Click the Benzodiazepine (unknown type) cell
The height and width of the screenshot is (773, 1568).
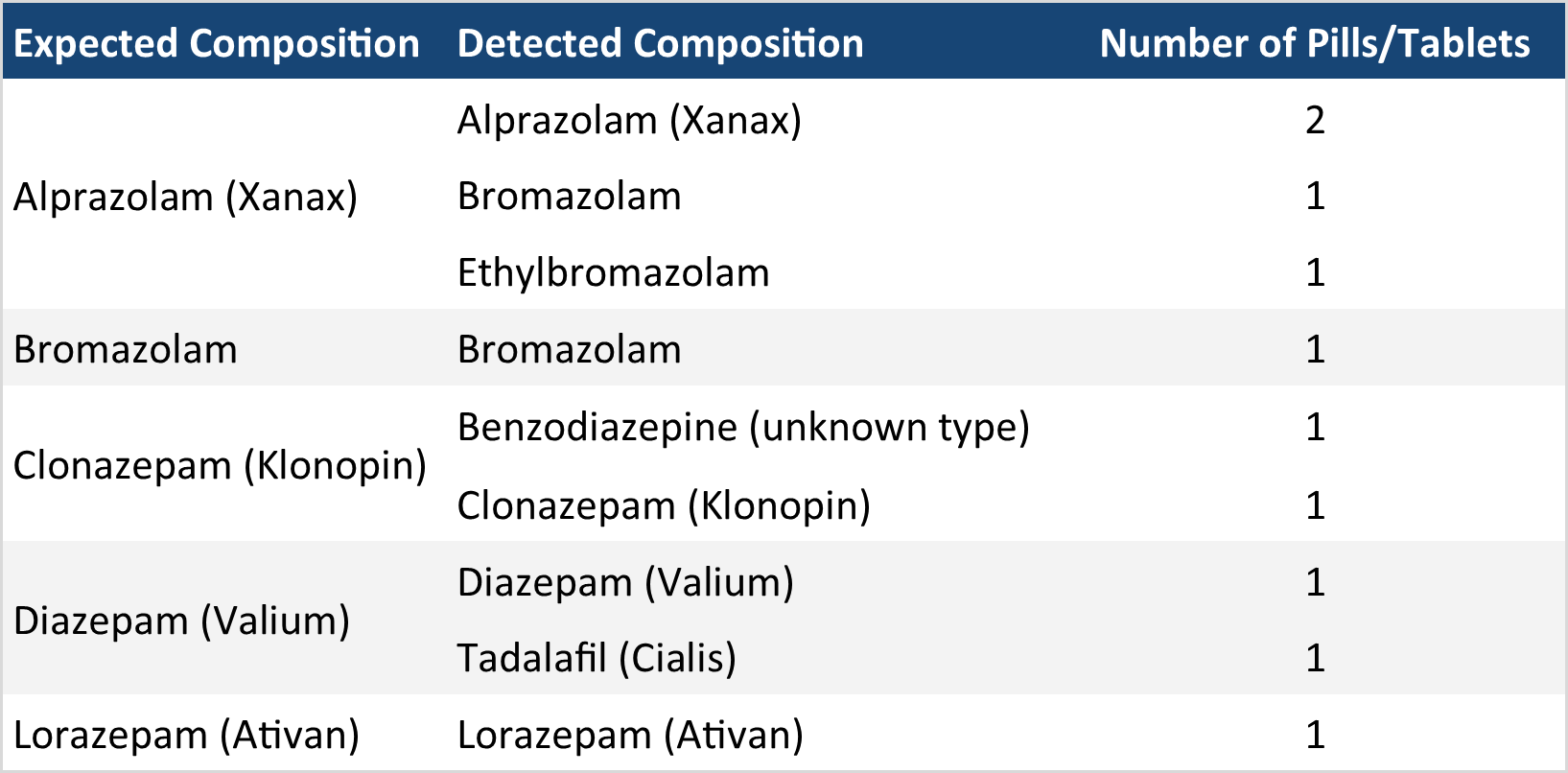click(743, 428)
